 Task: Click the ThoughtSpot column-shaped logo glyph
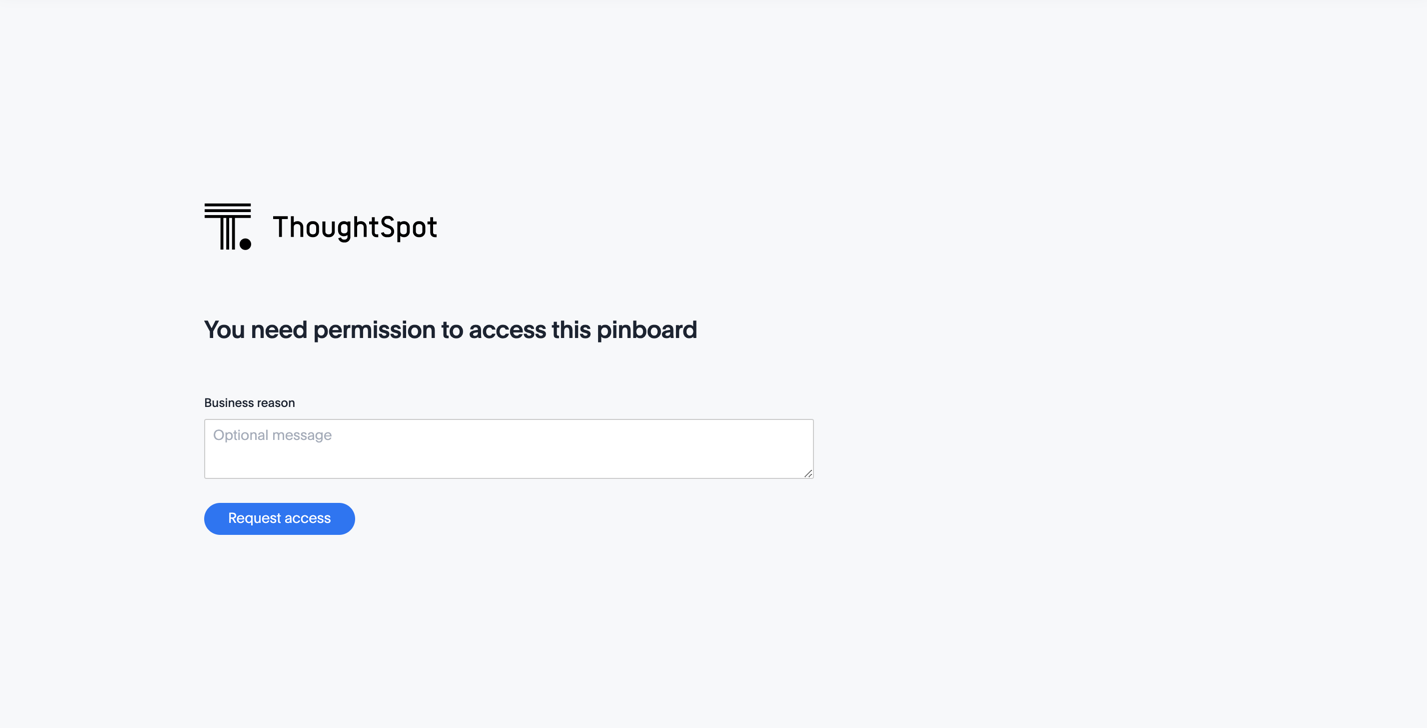pyautogui.click(x=226, y=224)
